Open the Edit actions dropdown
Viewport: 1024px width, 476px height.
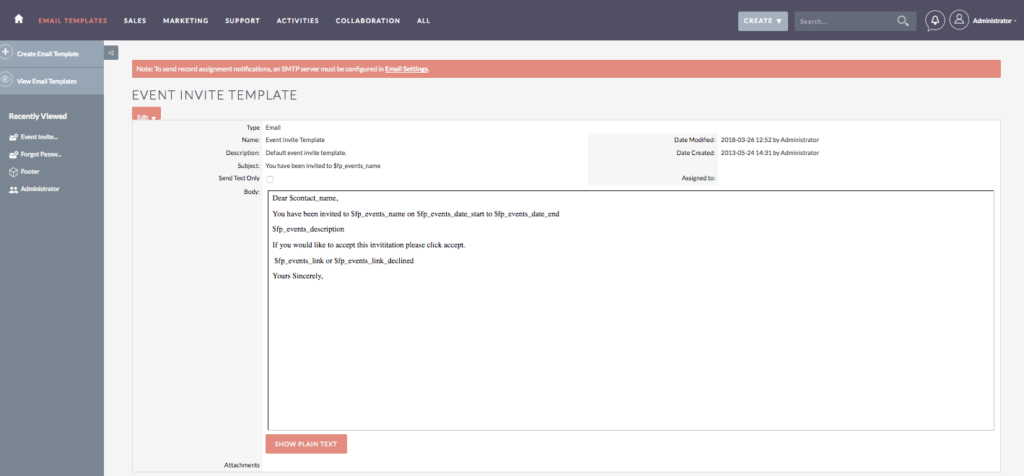(x=146, y=116)
